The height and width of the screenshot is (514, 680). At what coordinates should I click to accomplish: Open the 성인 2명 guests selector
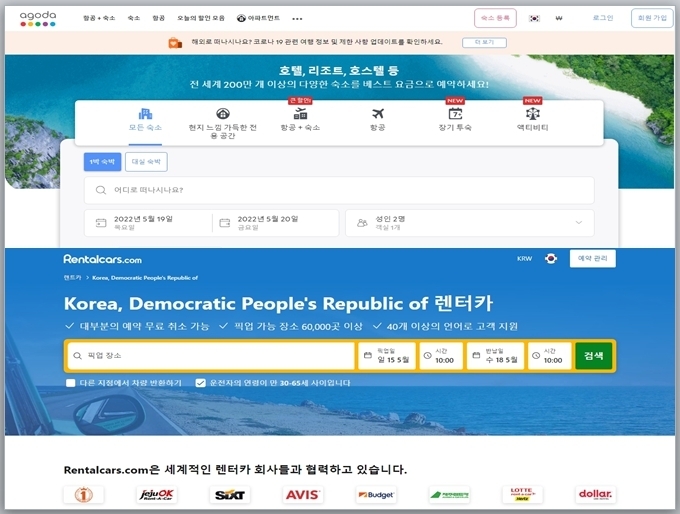click(470, 223)
